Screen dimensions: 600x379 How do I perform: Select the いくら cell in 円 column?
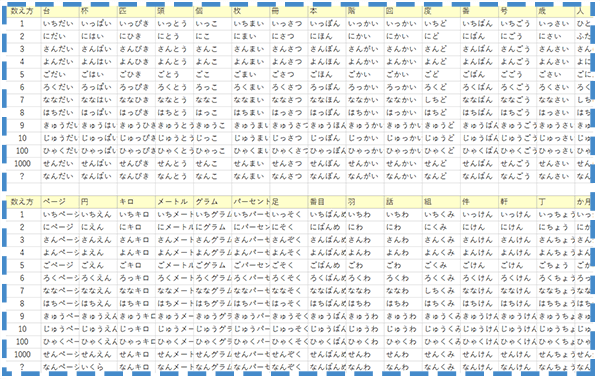pos(98,367)
